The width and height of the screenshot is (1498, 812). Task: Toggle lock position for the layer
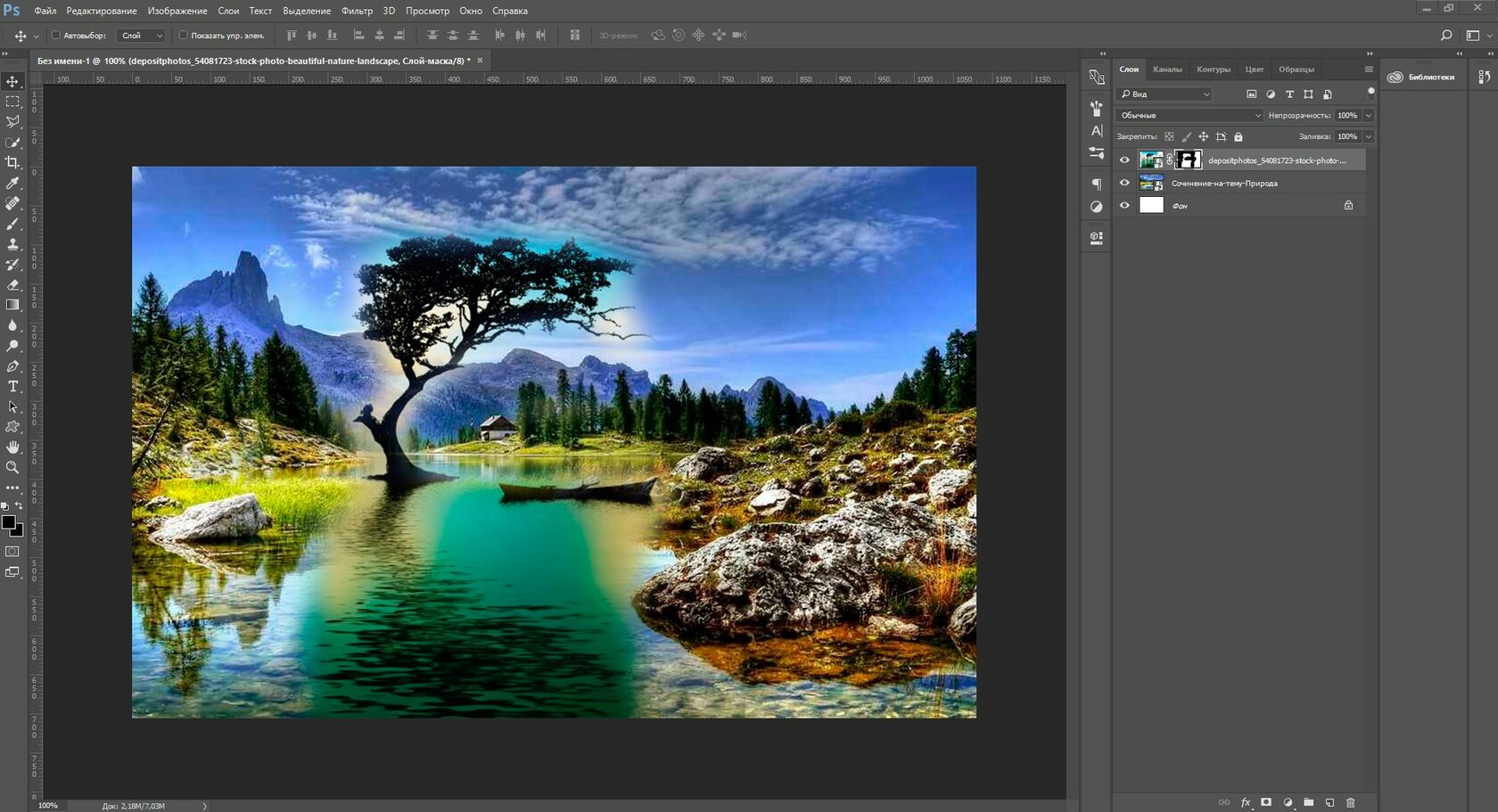point(1203,137)
